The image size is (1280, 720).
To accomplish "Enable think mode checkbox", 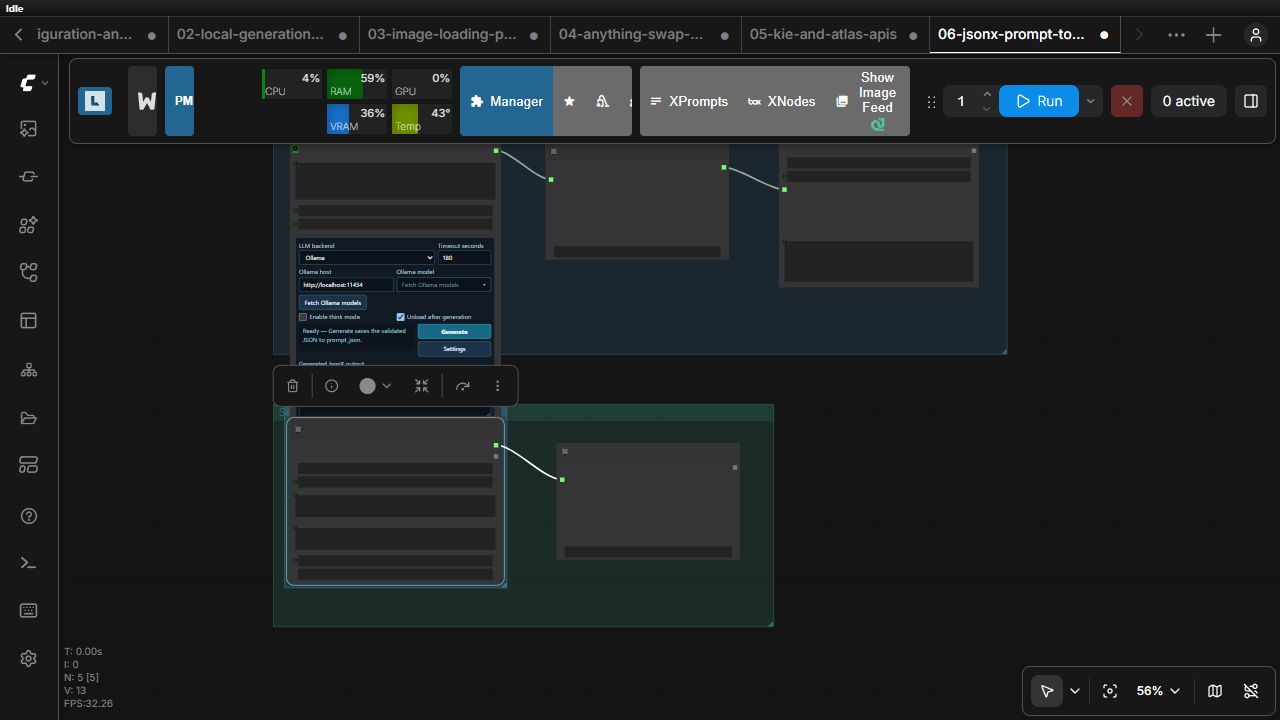I will [303, 317].
